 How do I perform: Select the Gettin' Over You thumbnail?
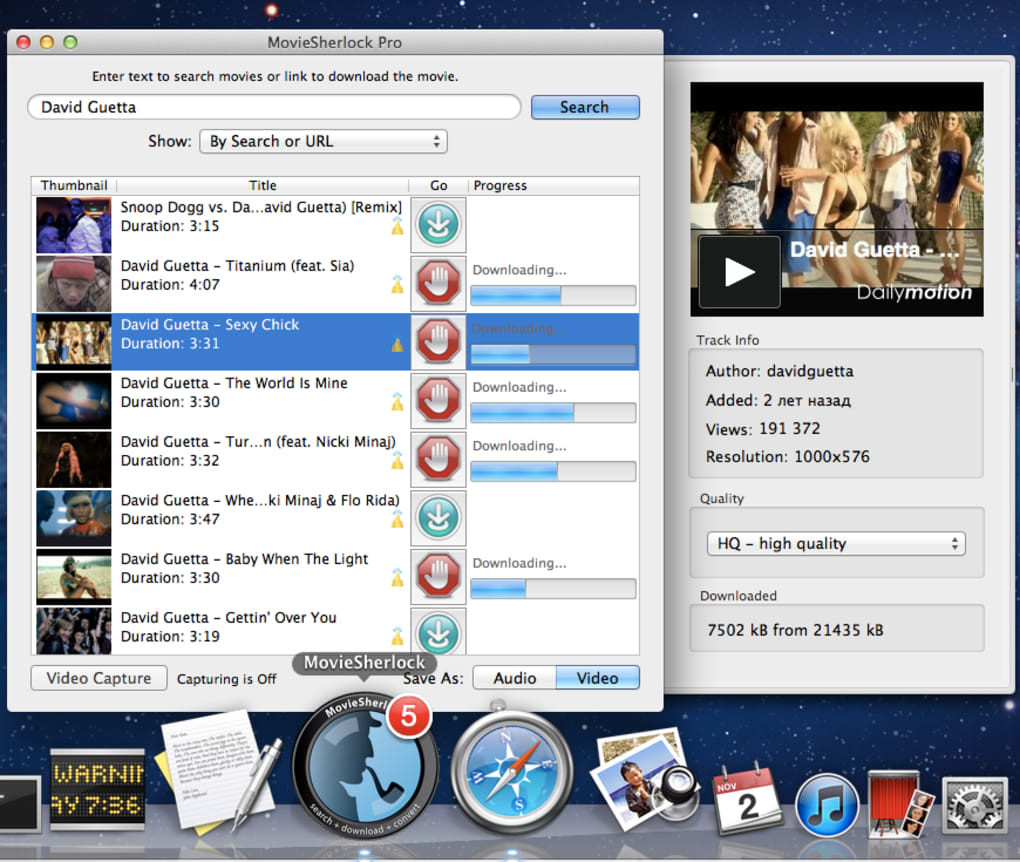pos(74,631)
